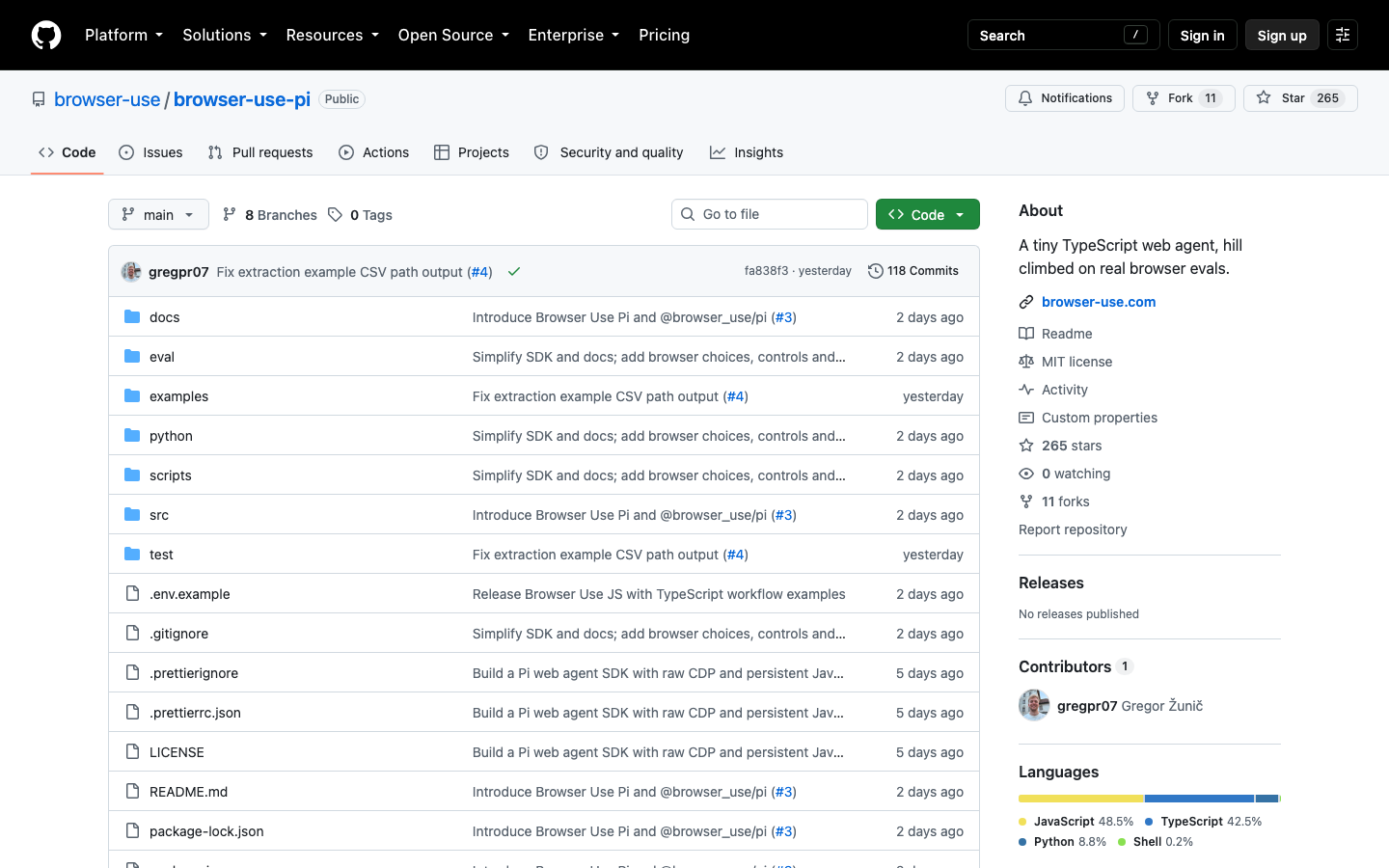
Task: Open the header settings icon beside Sign up
Action: [1343, 35]
